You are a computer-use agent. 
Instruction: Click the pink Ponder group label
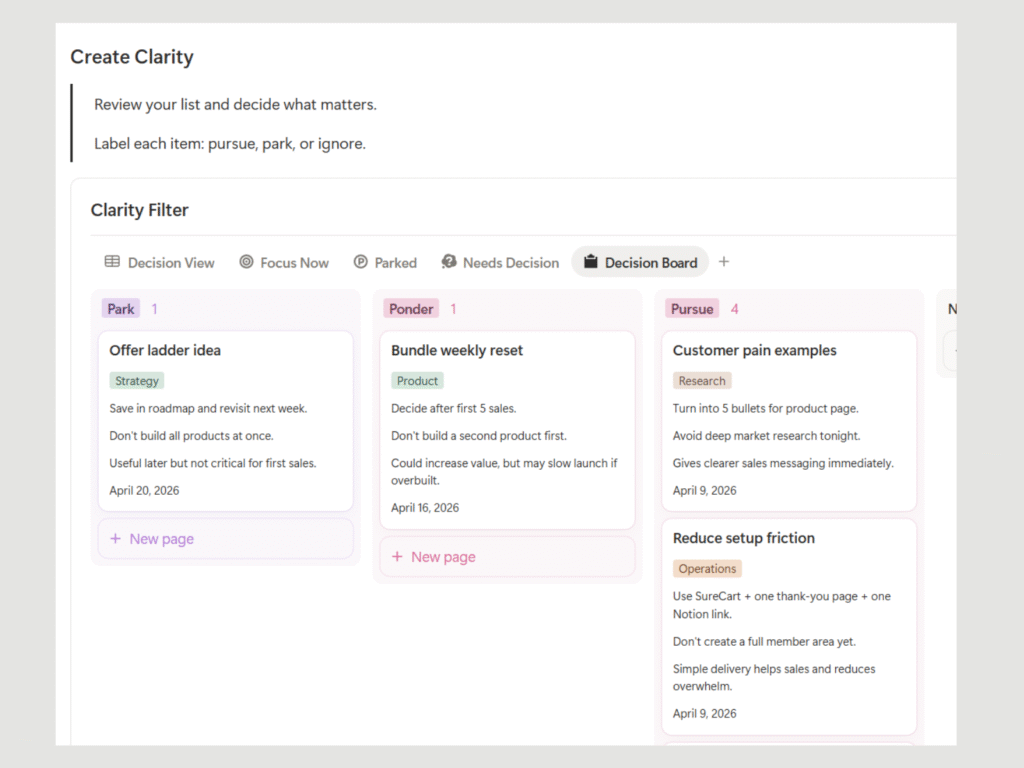tap(411, 309)
